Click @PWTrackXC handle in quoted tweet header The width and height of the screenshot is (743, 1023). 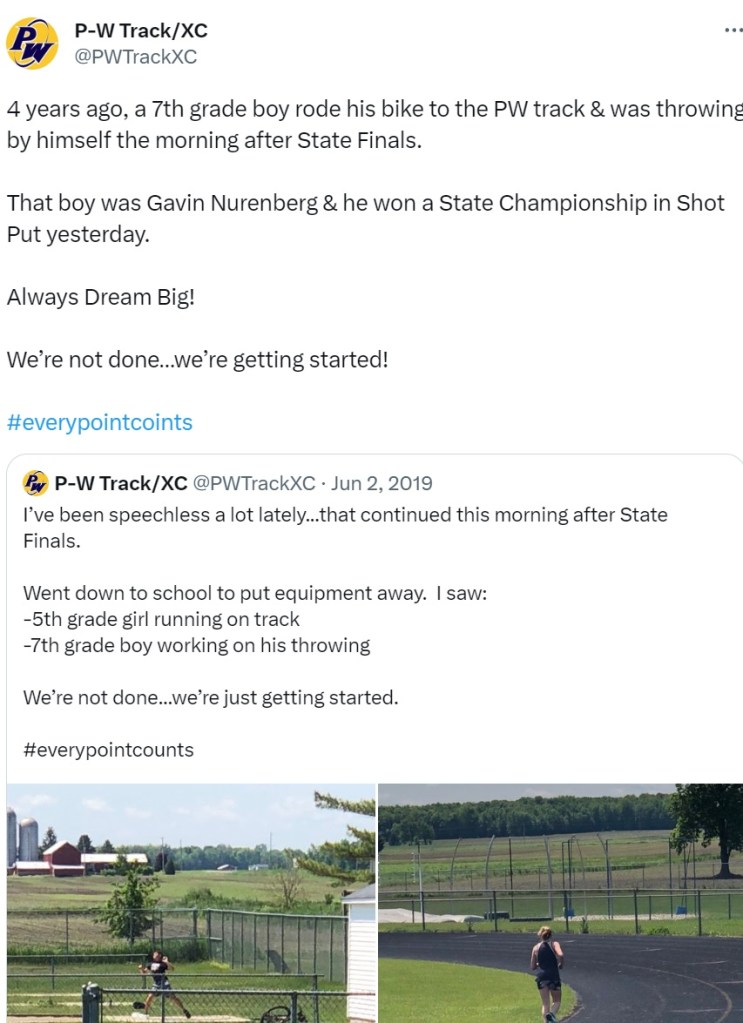253,484
